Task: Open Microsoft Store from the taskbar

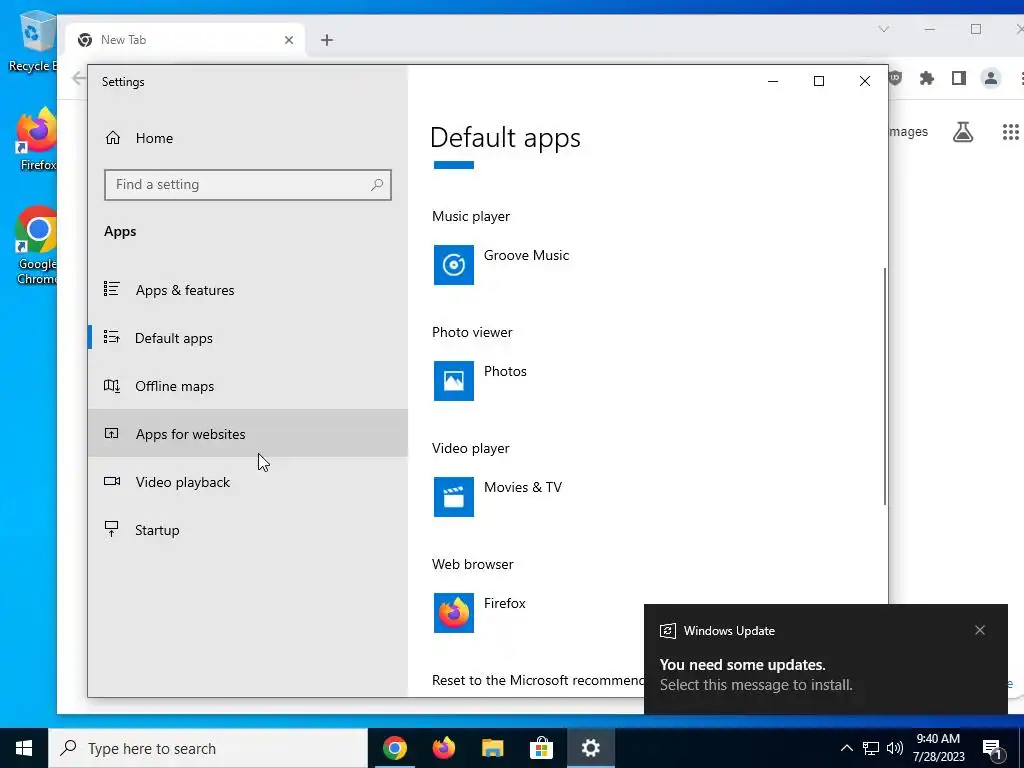Action: click(541, 748)
